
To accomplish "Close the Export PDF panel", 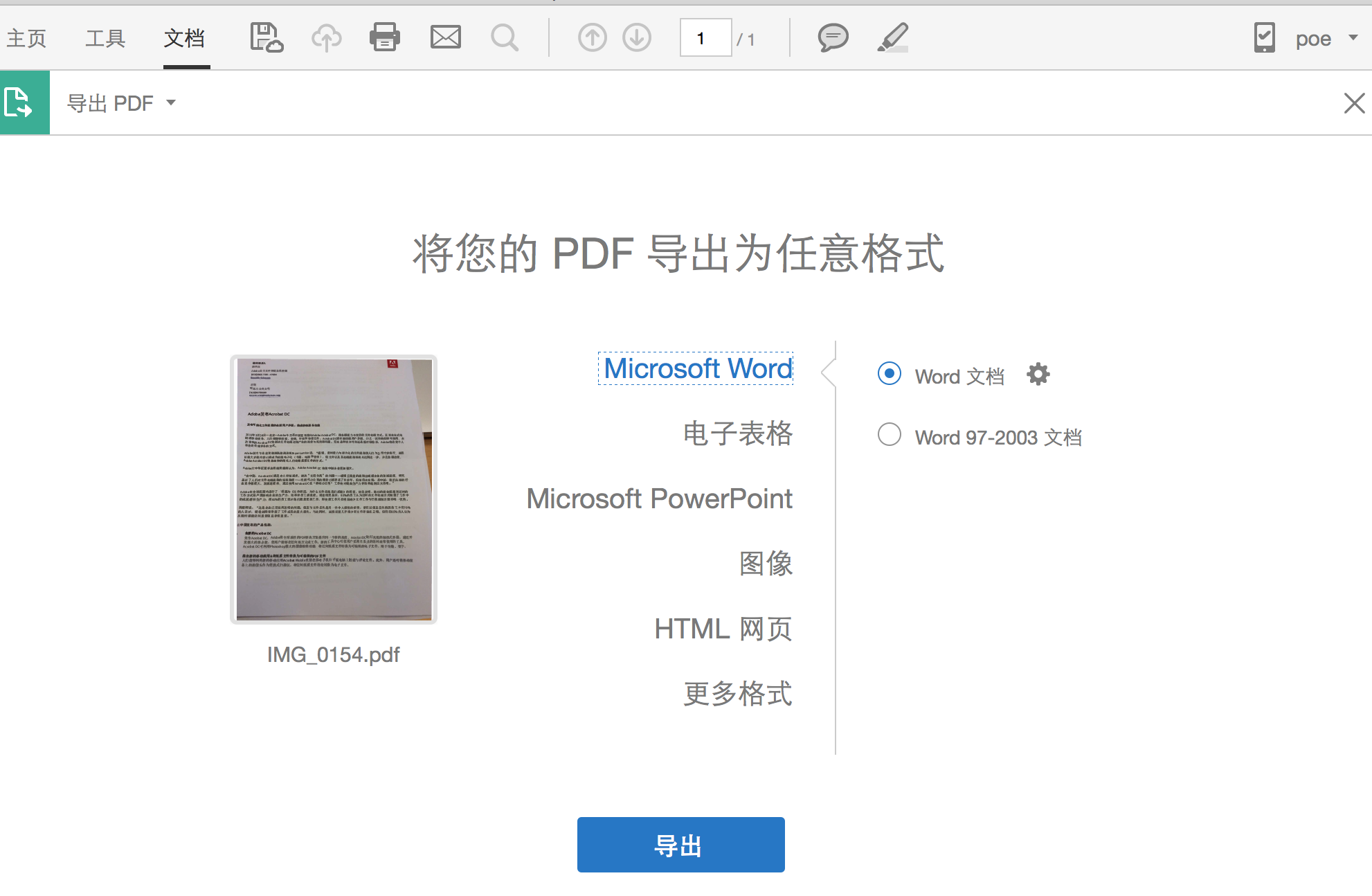I will [1354, 102].
